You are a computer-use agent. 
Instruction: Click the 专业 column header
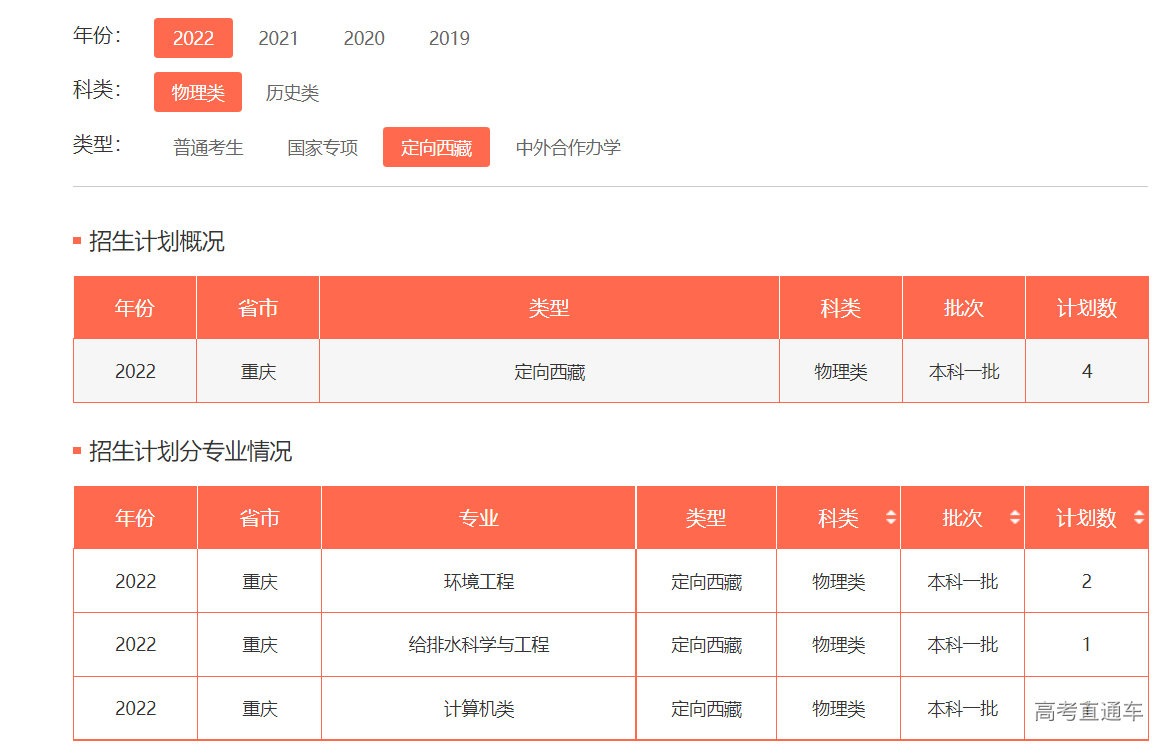[x=478, y=518]
